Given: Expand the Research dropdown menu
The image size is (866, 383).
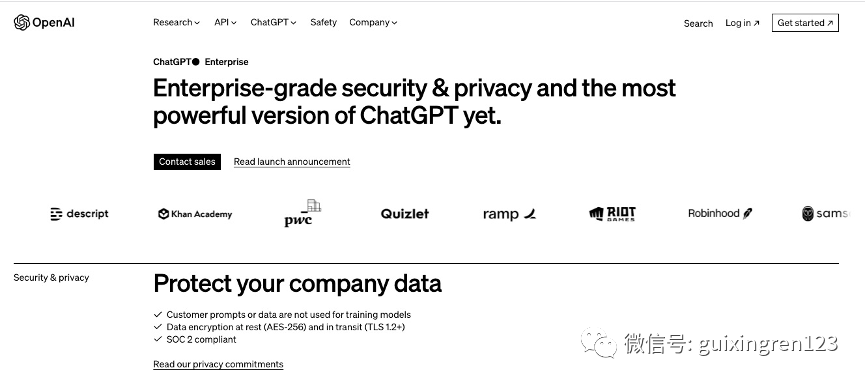Looking at the screenshot, I should pyautogui.click(x=176, y=23).
